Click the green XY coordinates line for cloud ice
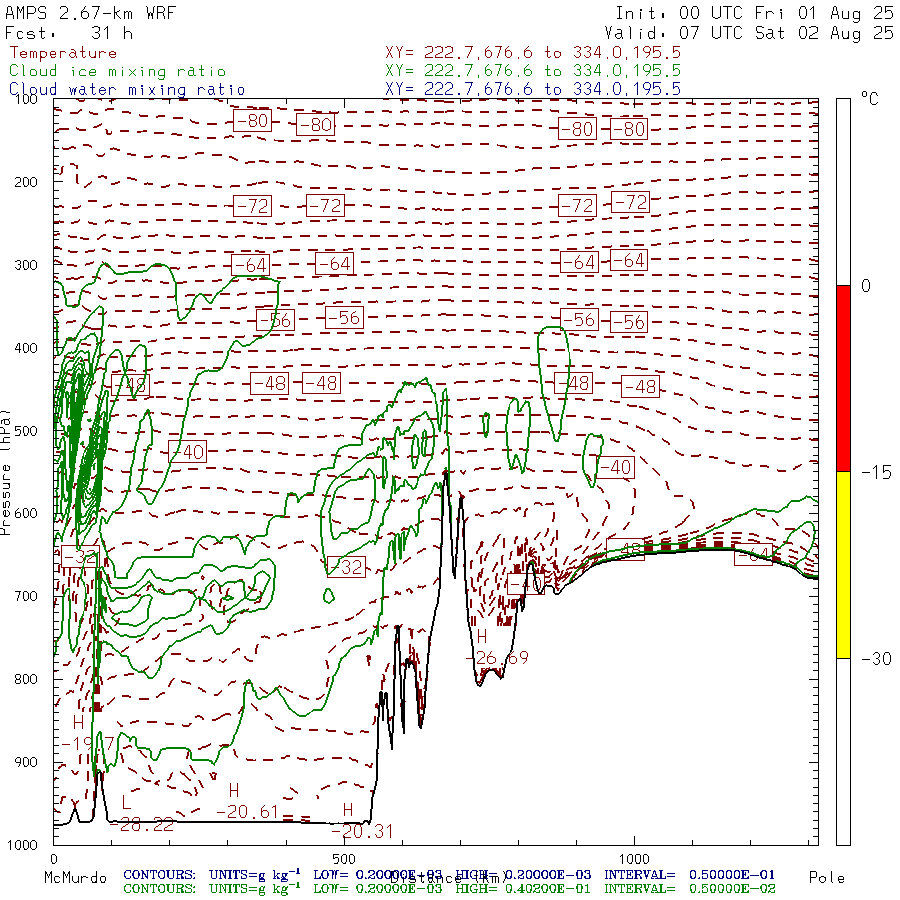Image resolution: width=900 pixels, height=900 pixels. pos(533,71)
